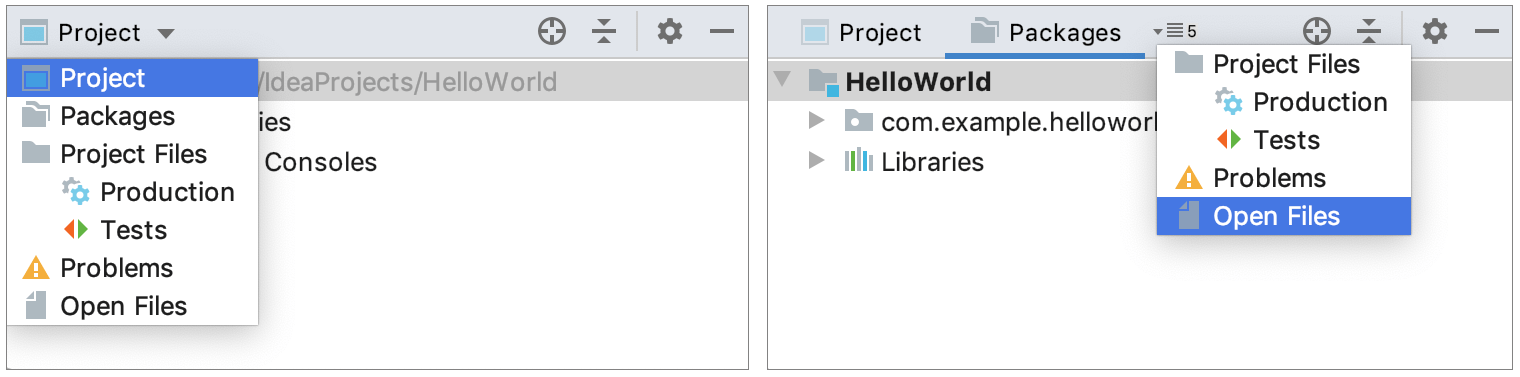Image resolution: width=1520 pixels, height=377 pixels.
Task: Open gear options in right panel
Action: point(1435,32)
